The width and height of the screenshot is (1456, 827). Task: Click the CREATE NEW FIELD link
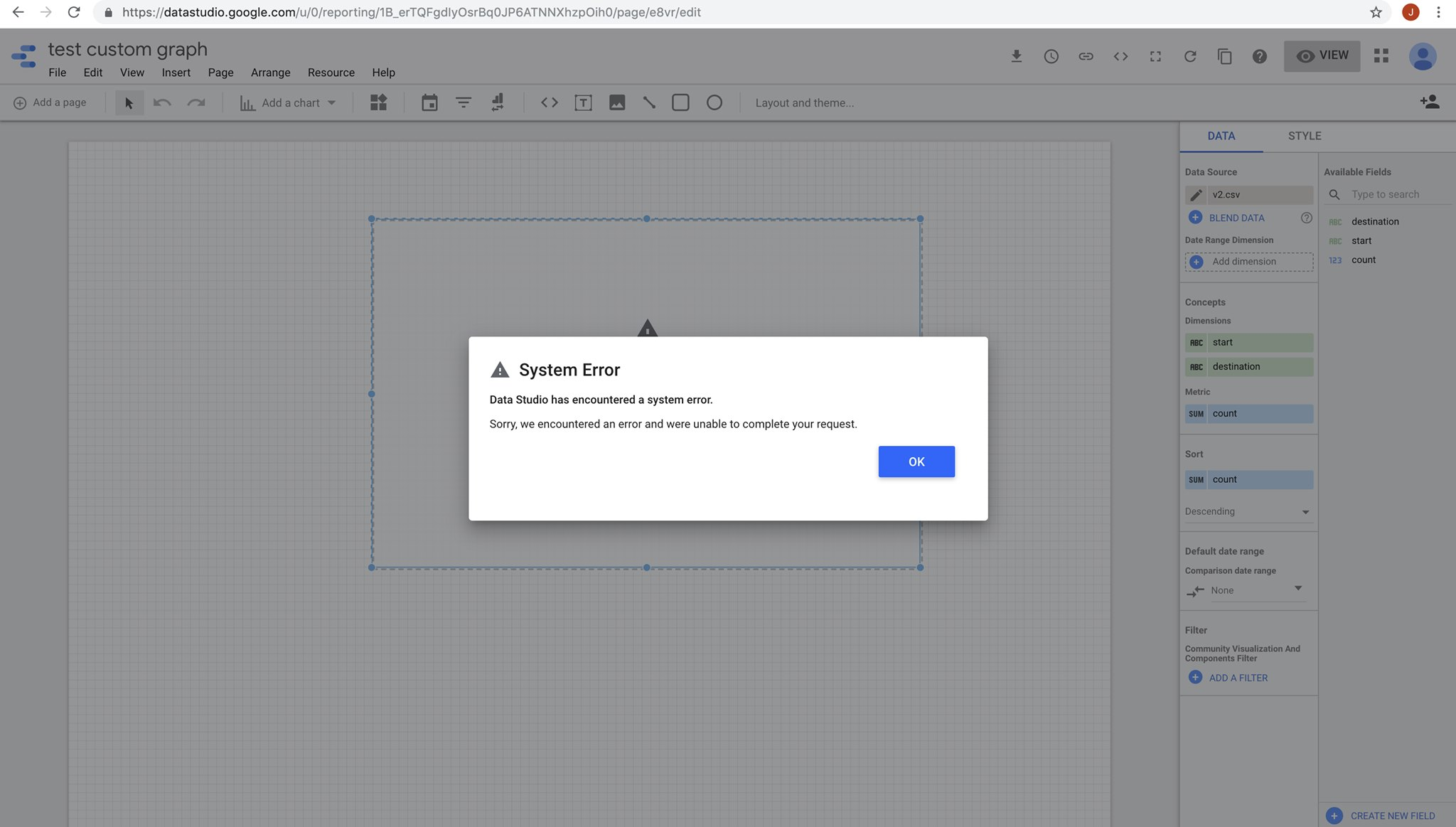coord(1391,816)
